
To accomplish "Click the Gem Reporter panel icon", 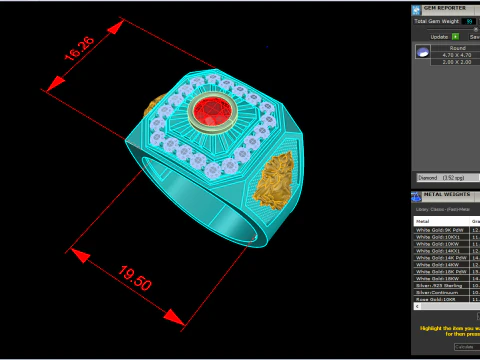I will click(x=416, y=10).
